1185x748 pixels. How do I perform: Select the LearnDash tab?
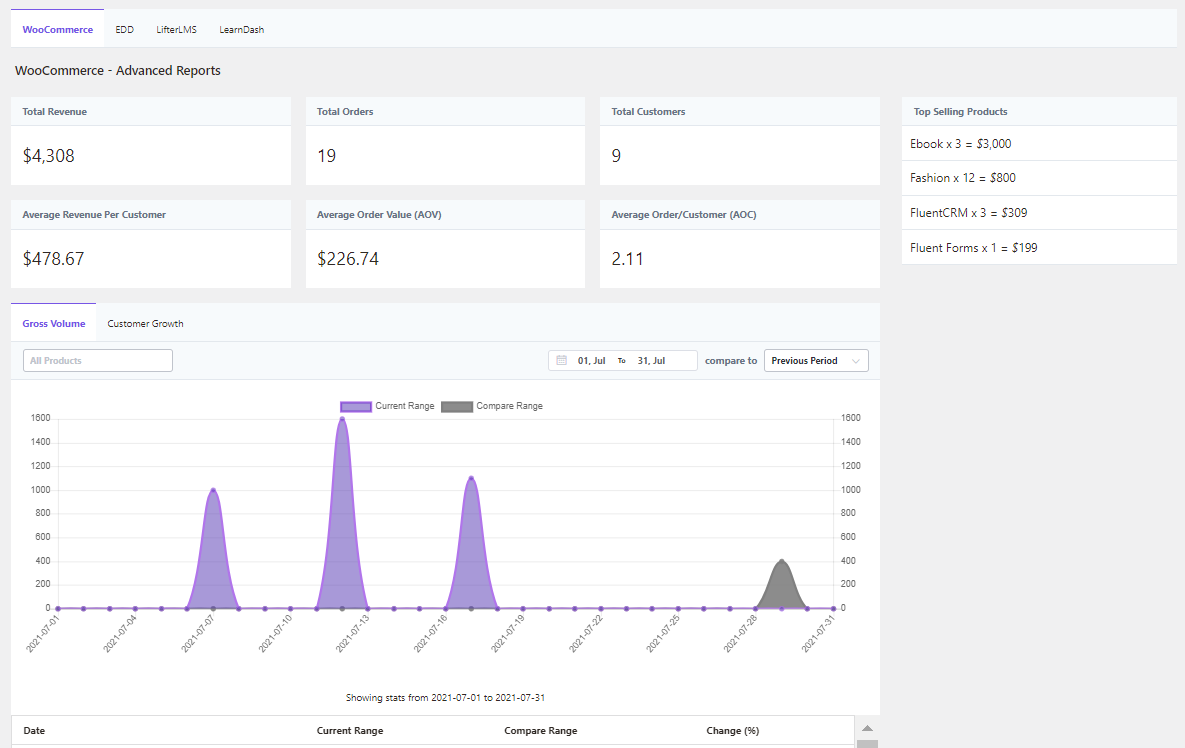(241, 30)
